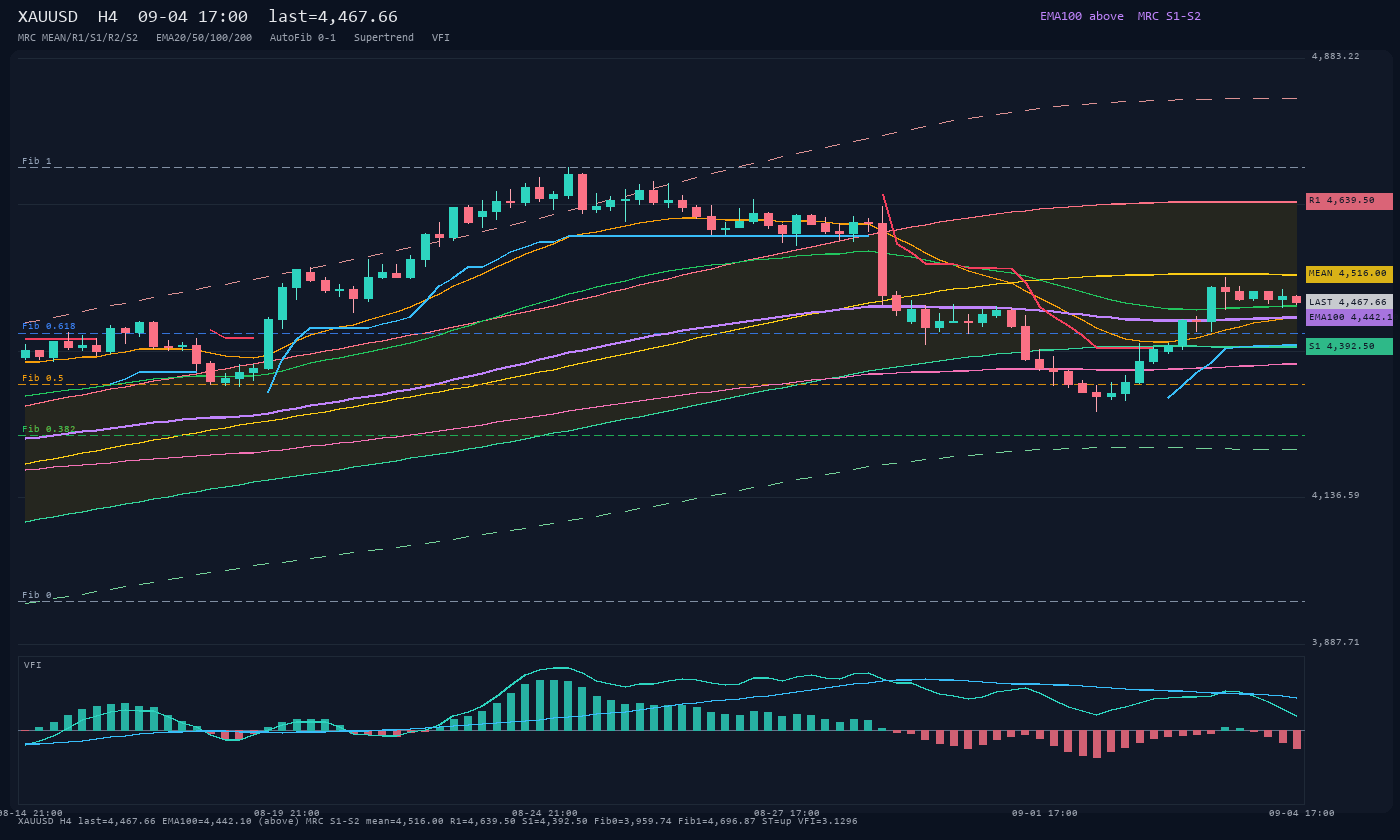
Task: Click the EMA100 above status tag
Action: pos(1082,16)
